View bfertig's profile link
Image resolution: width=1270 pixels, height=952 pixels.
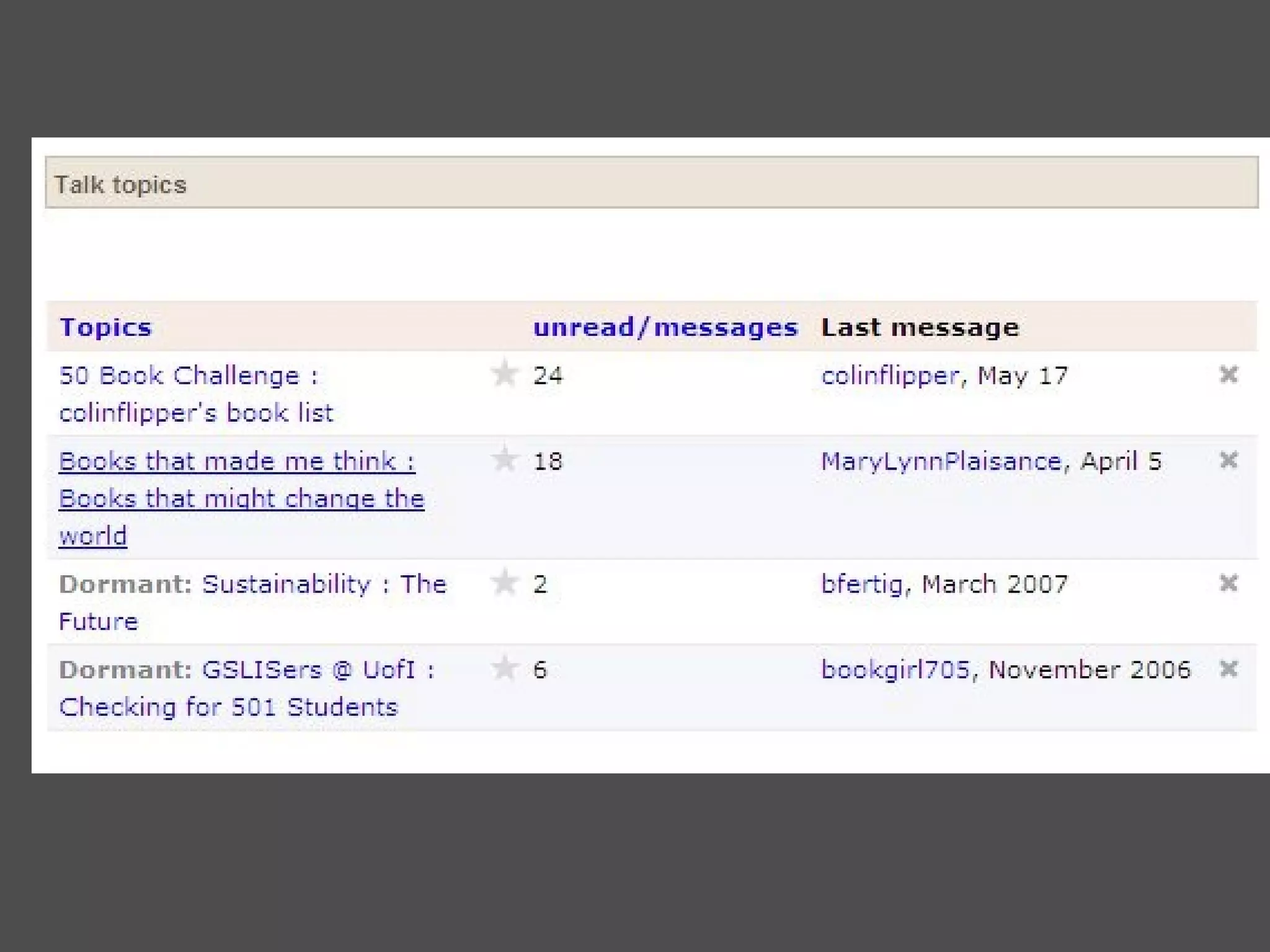[861, 584]
